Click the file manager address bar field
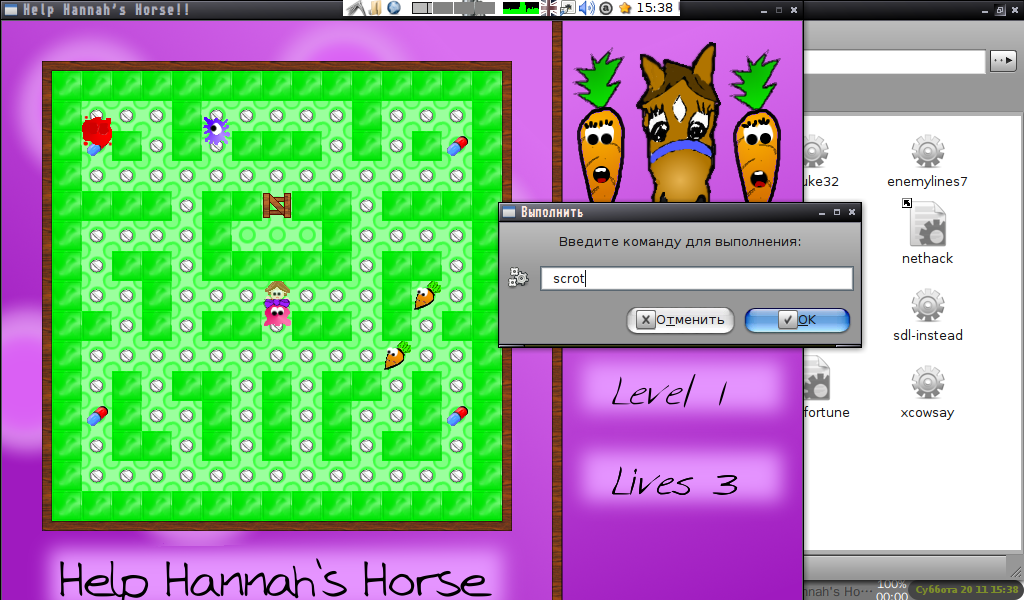 pos(895,62)
